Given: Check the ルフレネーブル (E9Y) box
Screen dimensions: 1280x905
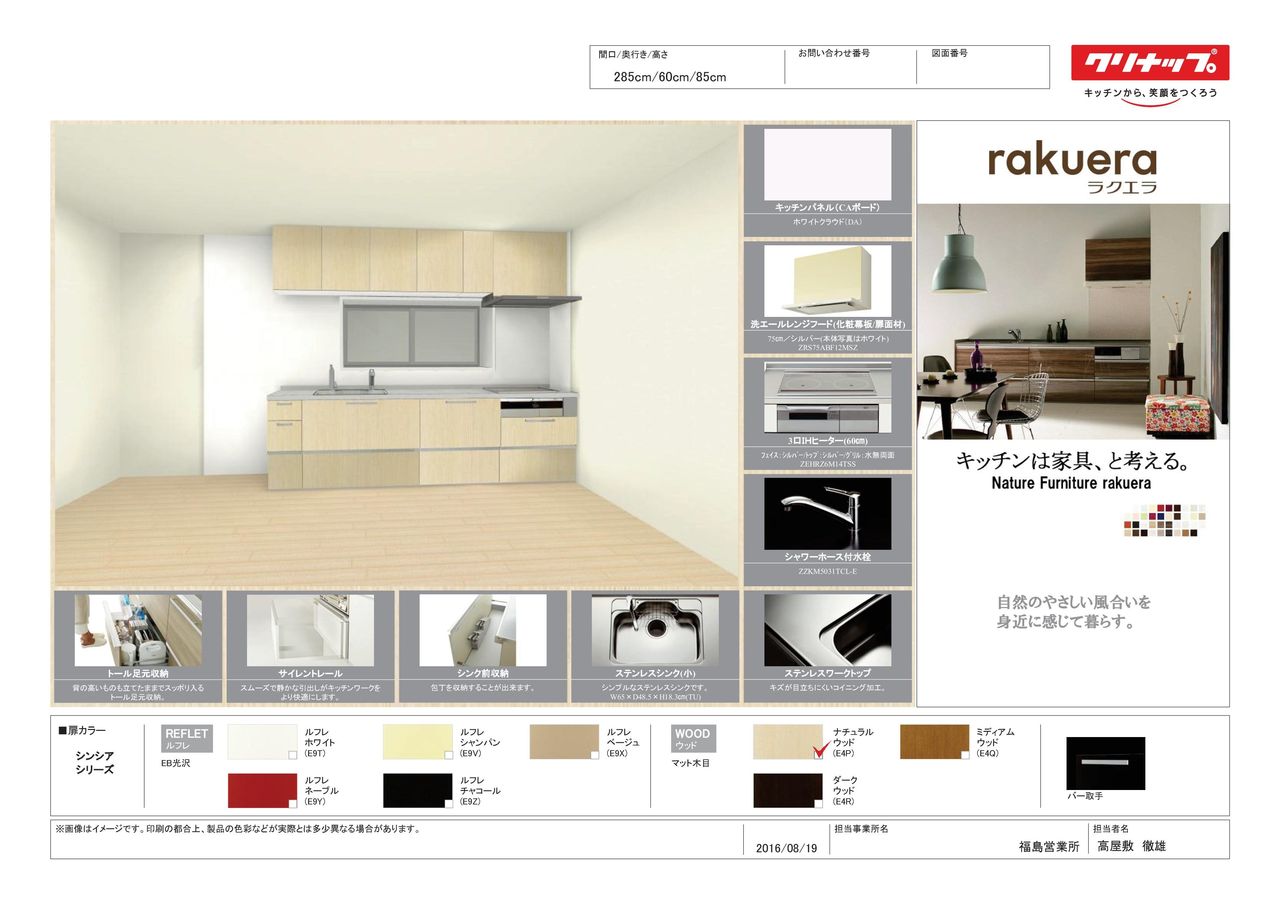Looking at the screenshot, I should 292,803.
